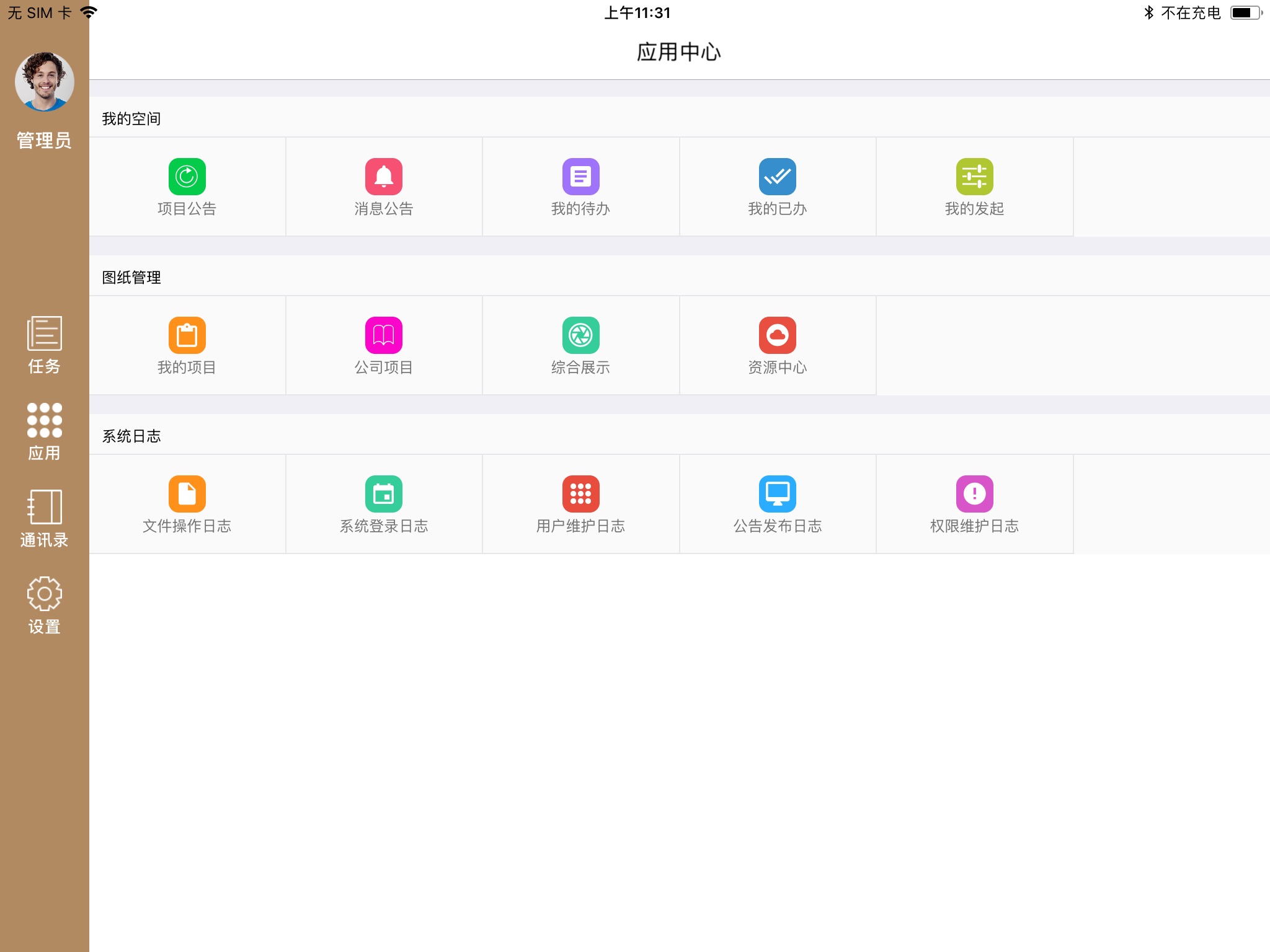This screenshot has height=952, width=1270.
Task: Tap the 管理员 user name label
Action: coord(44,141)
